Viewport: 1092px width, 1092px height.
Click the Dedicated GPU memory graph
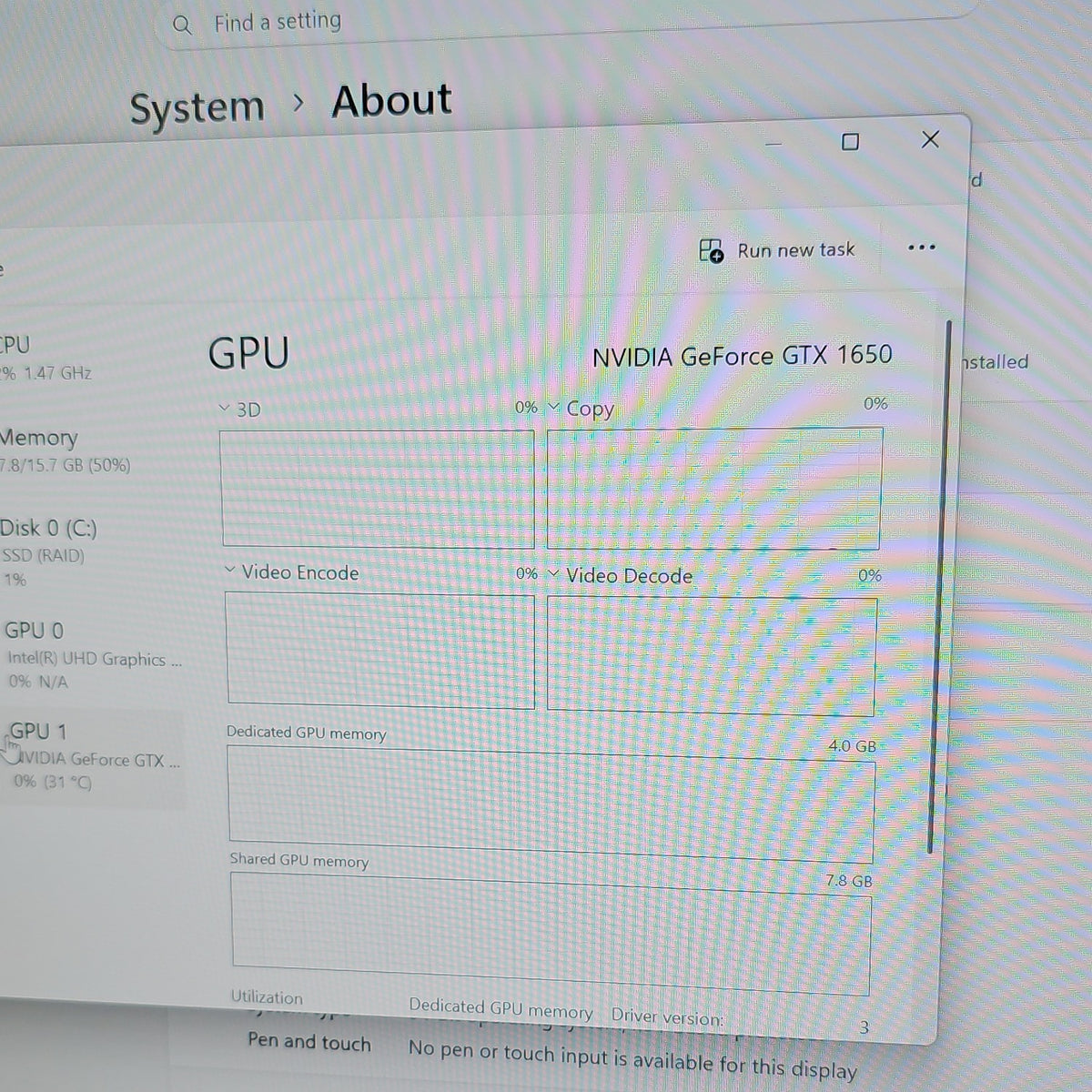(x=551, y=804)
